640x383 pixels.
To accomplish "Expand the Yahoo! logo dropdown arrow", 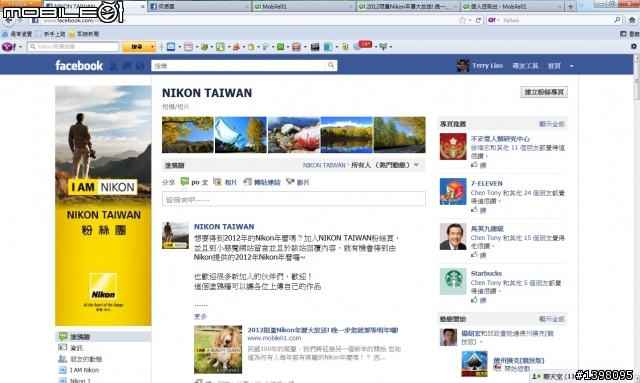I will pos(20,47).
